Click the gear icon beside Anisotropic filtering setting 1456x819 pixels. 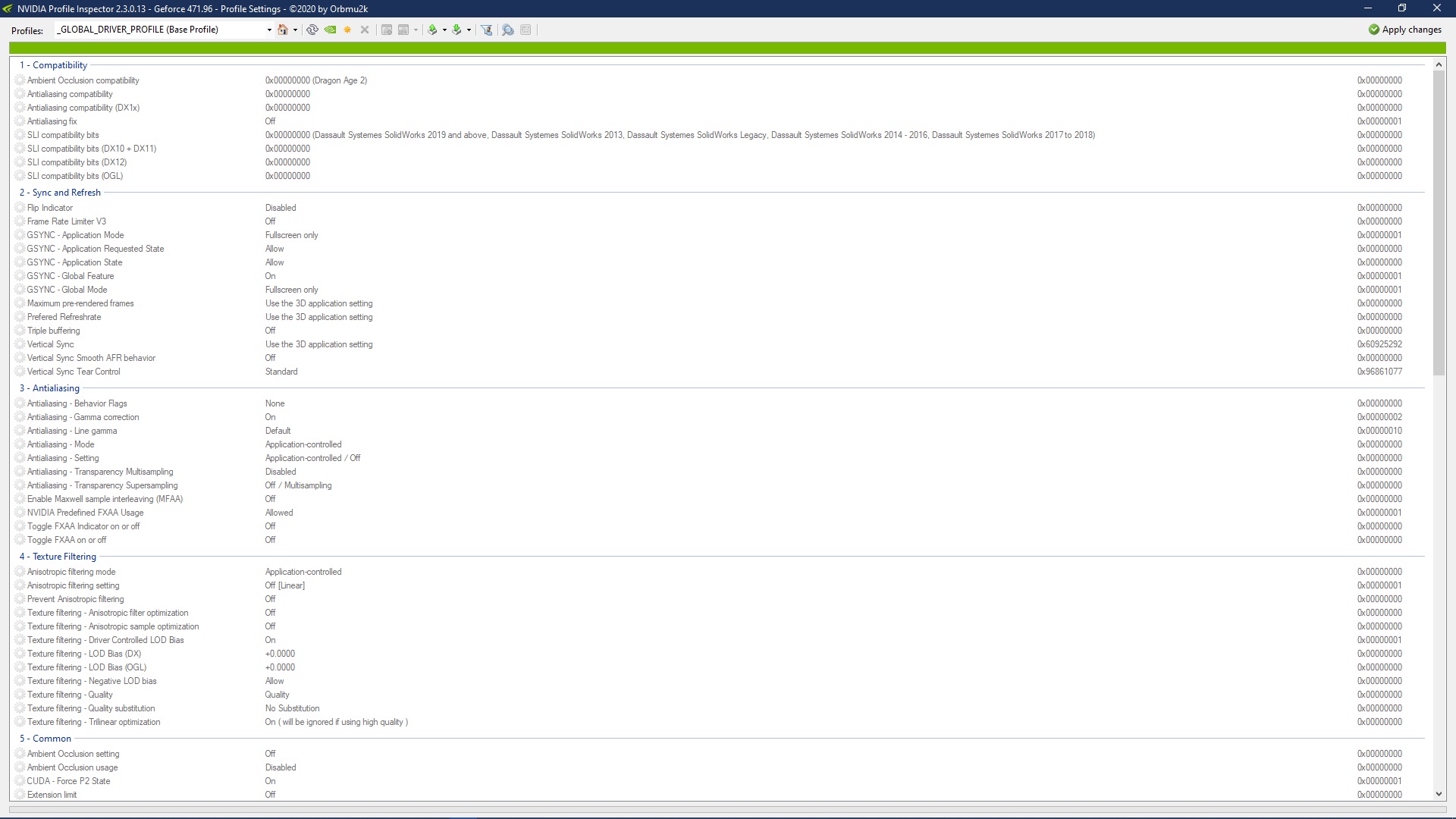point(20,585)
